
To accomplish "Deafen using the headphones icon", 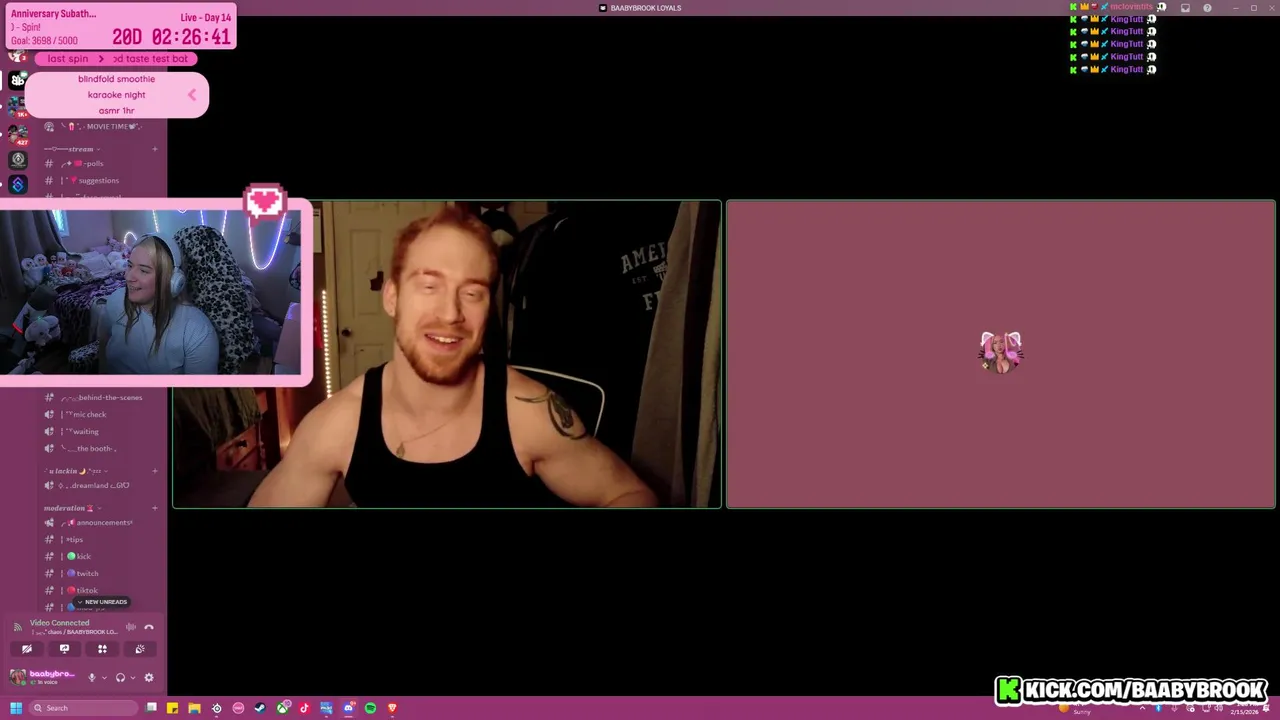I will coord(120,677).
